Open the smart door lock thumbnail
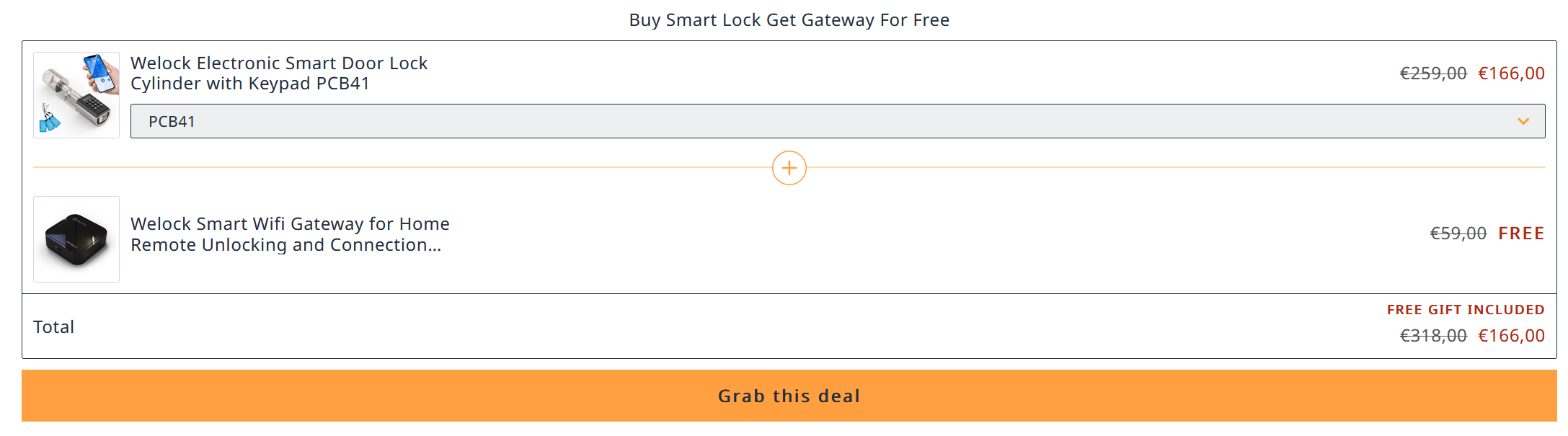The image size is (1568, 436). click(76, 95)
